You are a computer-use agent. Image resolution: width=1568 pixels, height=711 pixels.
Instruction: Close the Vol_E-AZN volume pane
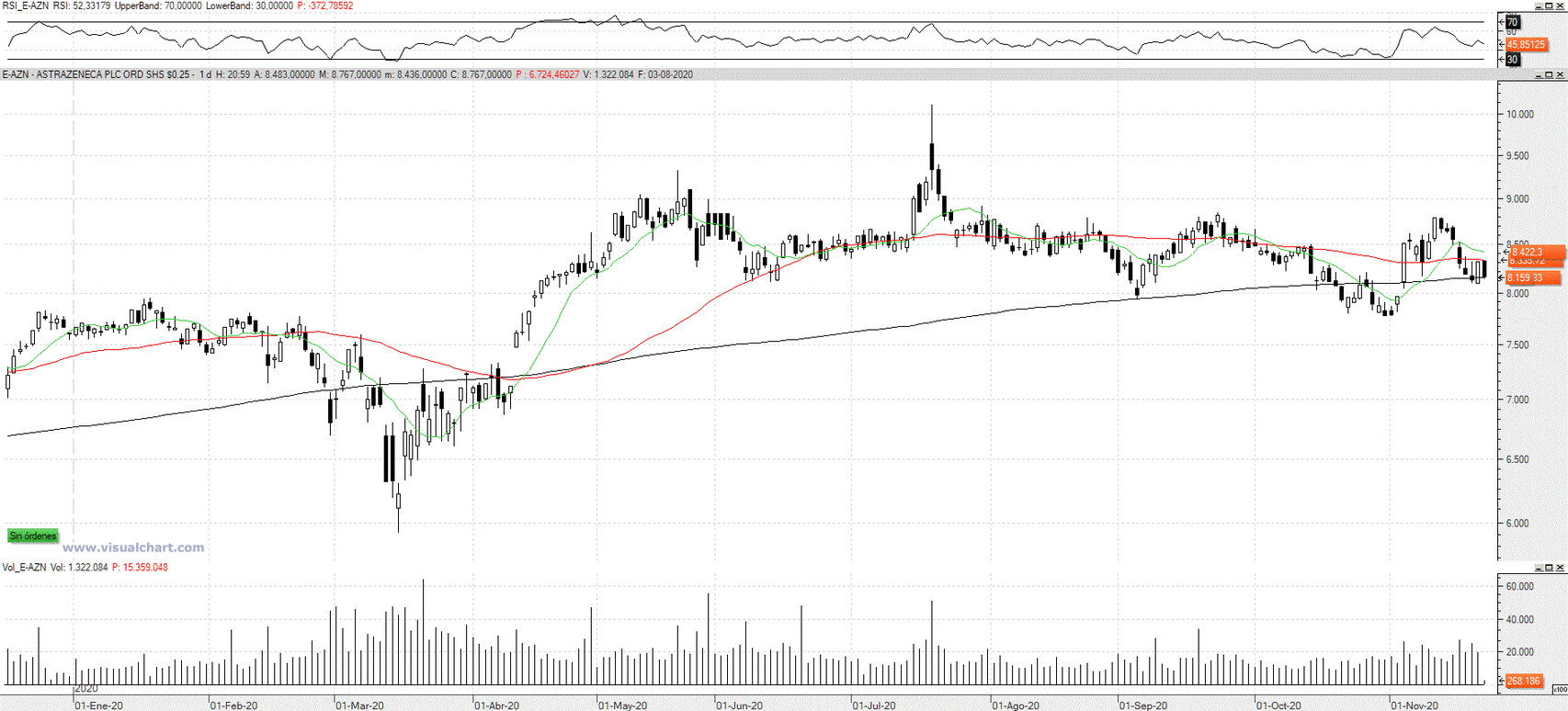click(1560, 567)
